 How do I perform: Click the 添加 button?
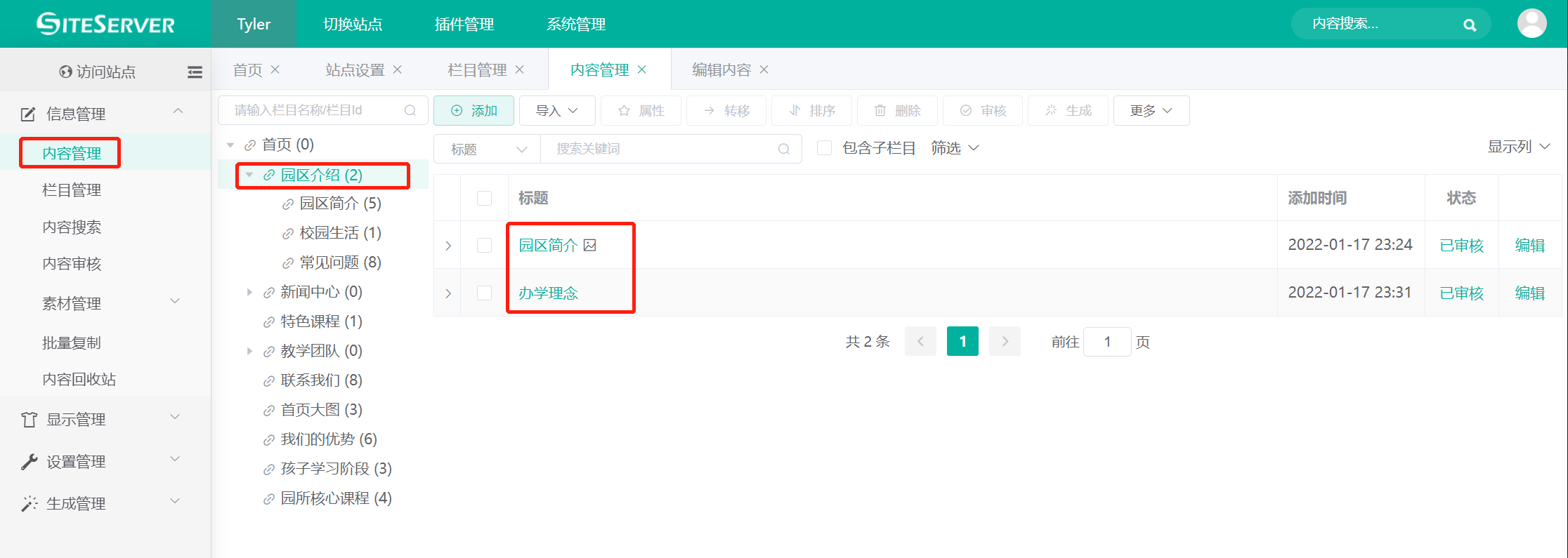click(473, 110)
